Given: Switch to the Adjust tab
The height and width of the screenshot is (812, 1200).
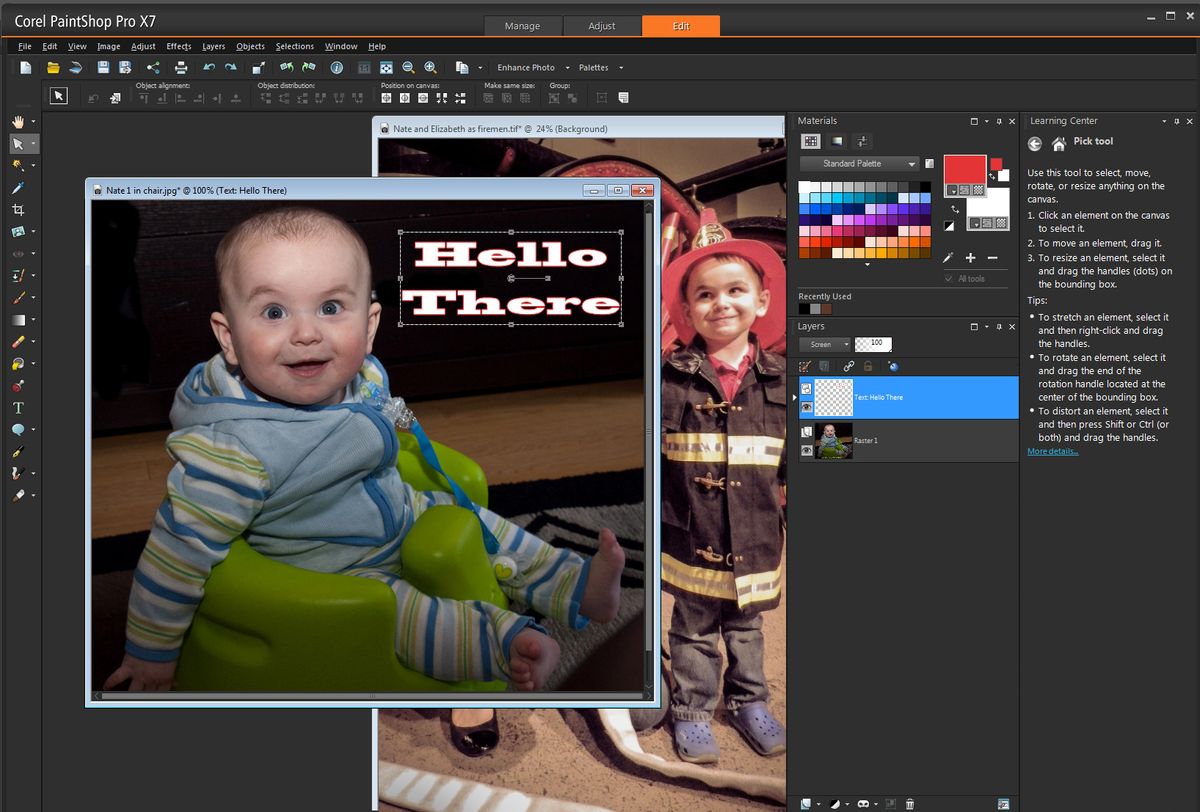Looking at the screenshot, I should (x=602, y=25).
